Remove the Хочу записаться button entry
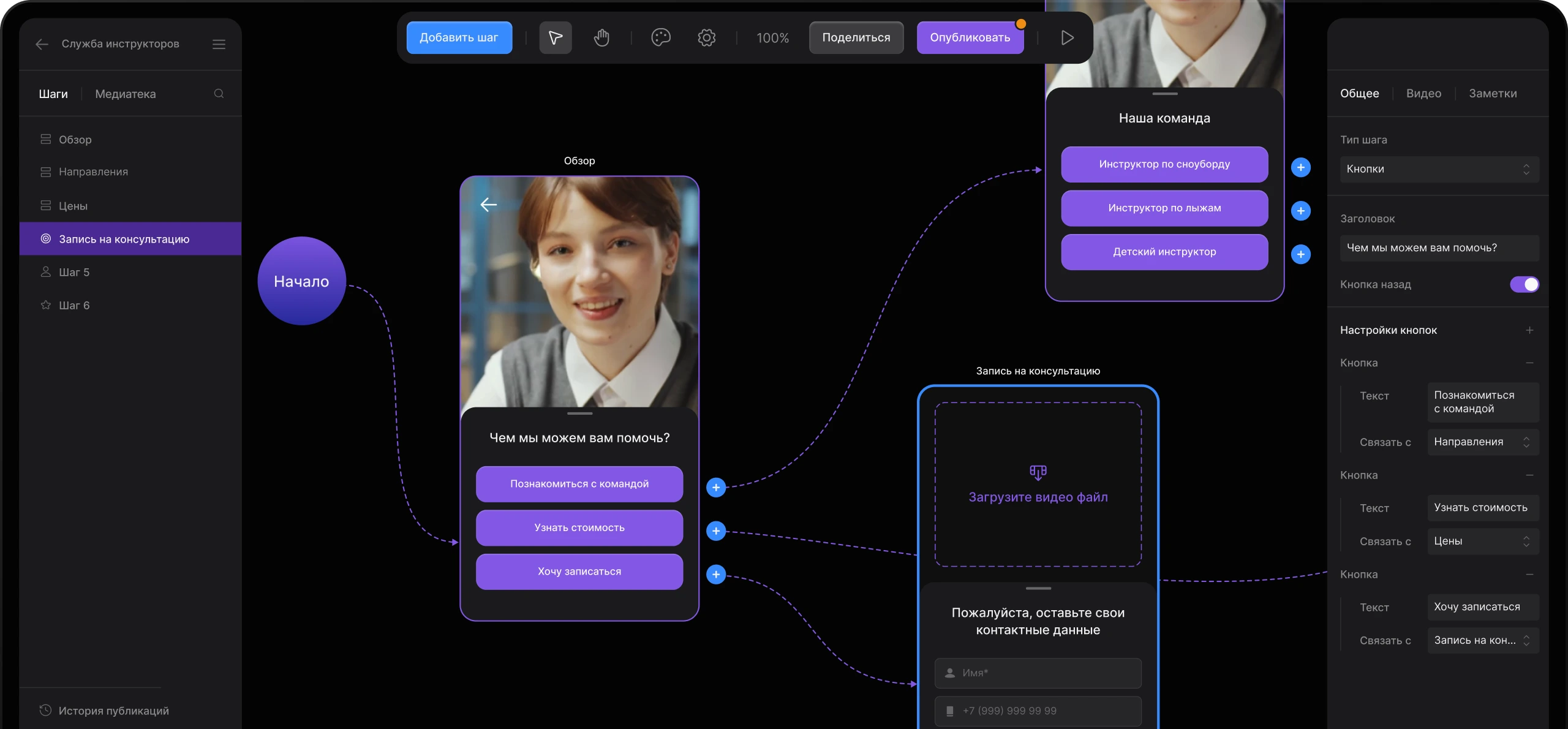This screenshot has width=1568, height=729. tap(1529, 574)
